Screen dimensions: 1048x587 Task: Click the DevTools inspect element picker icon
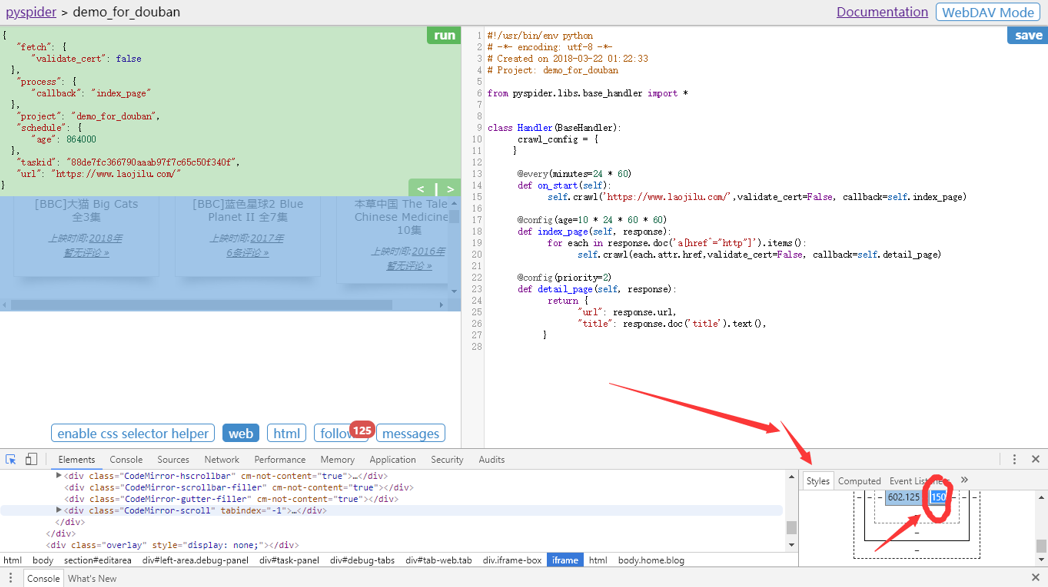tap(11, 459)
